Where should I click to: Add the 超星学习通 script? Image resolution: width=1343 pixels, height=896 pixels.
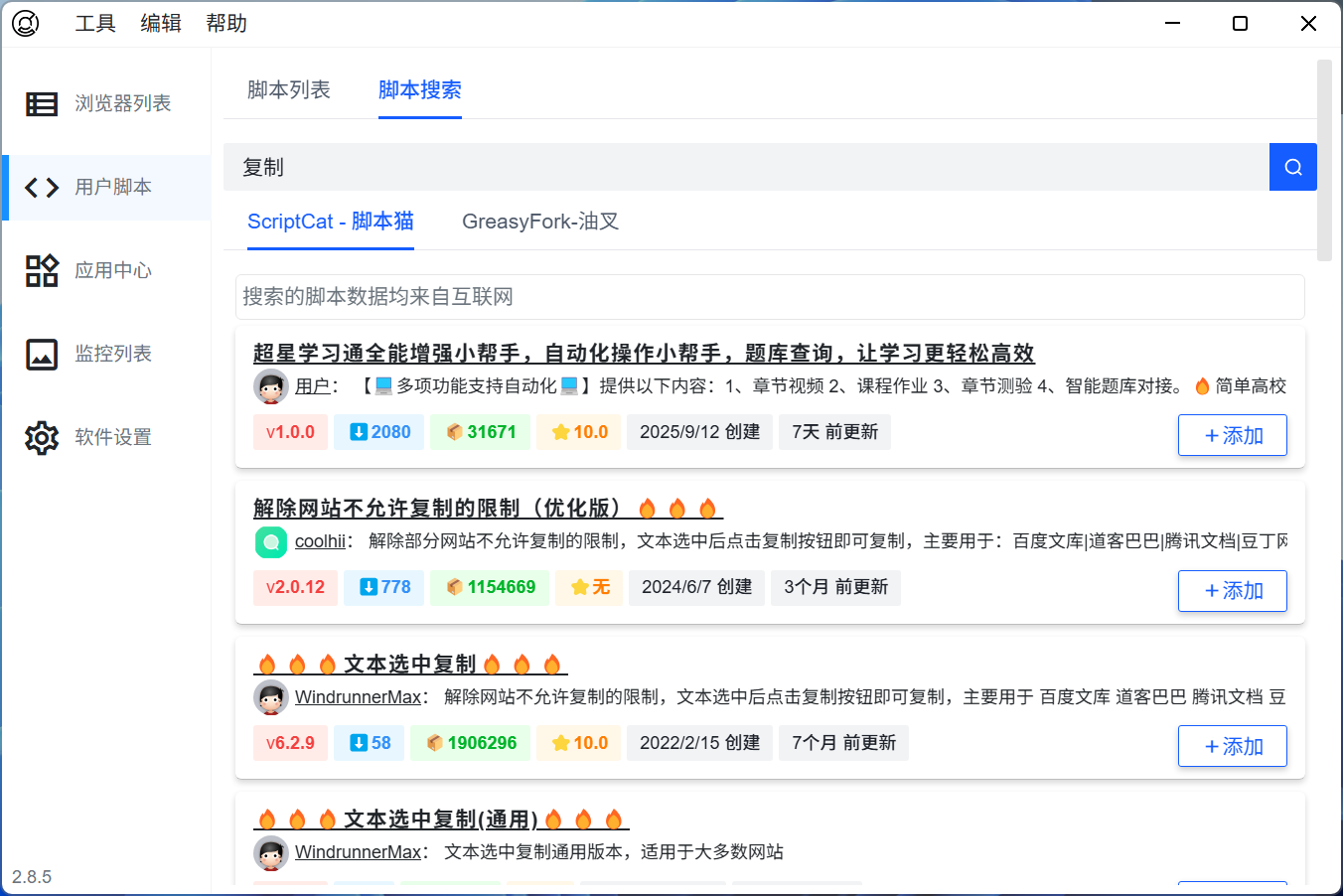click(1232, 435)
